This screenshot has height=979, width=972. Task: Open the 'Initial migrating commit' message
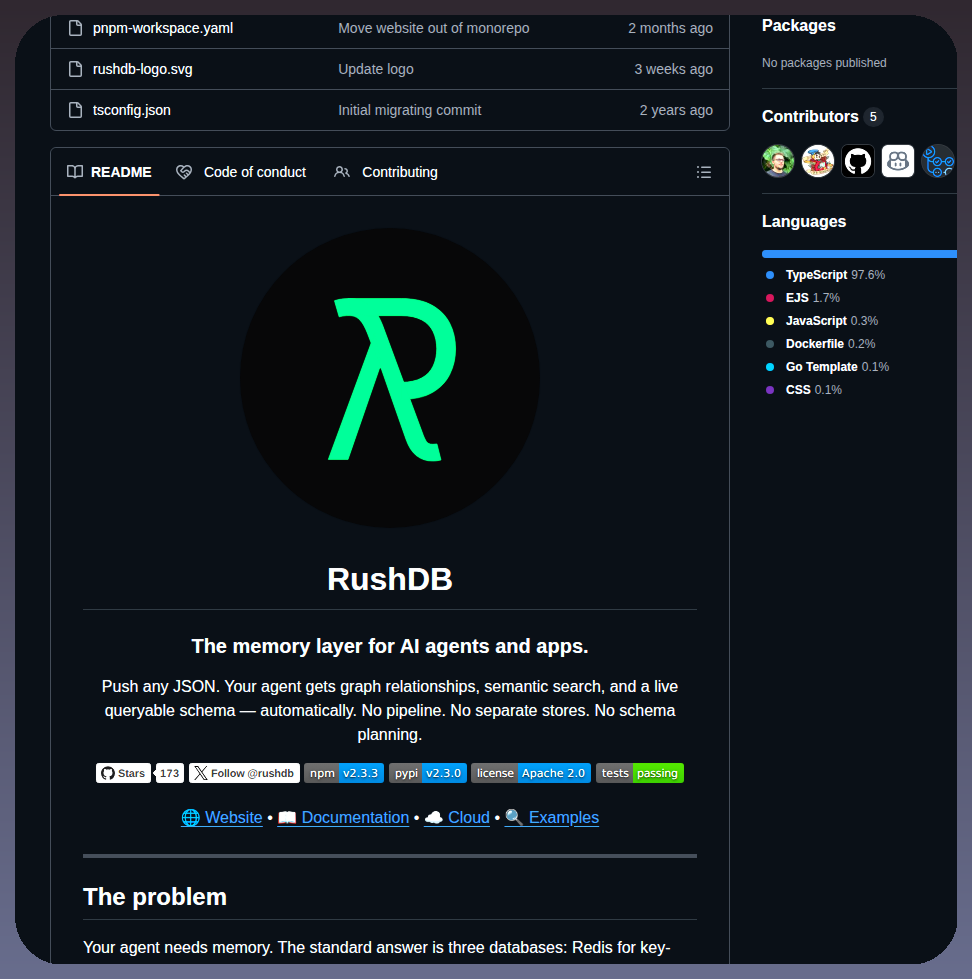tap(410, 110)
